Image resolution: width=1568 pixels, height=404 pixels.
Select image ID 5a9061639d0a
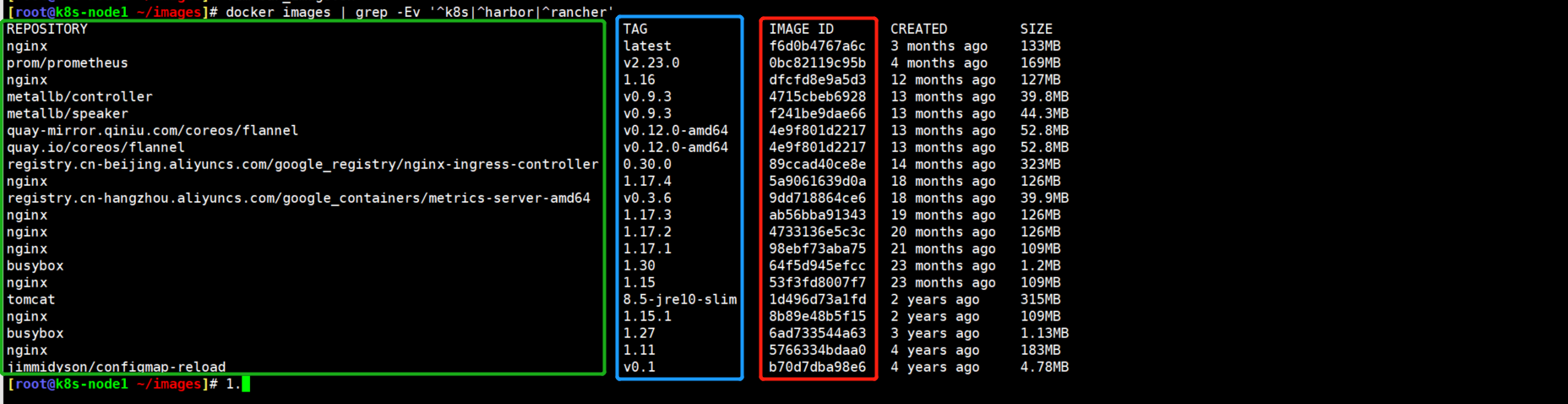[817, 181]
